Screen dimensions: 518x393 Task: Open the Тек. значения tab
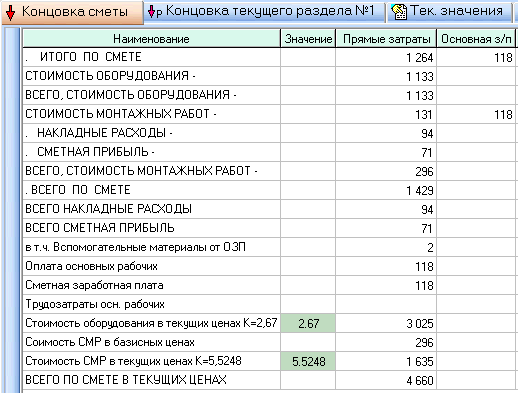pyautogui.click(x=449, y=12)
